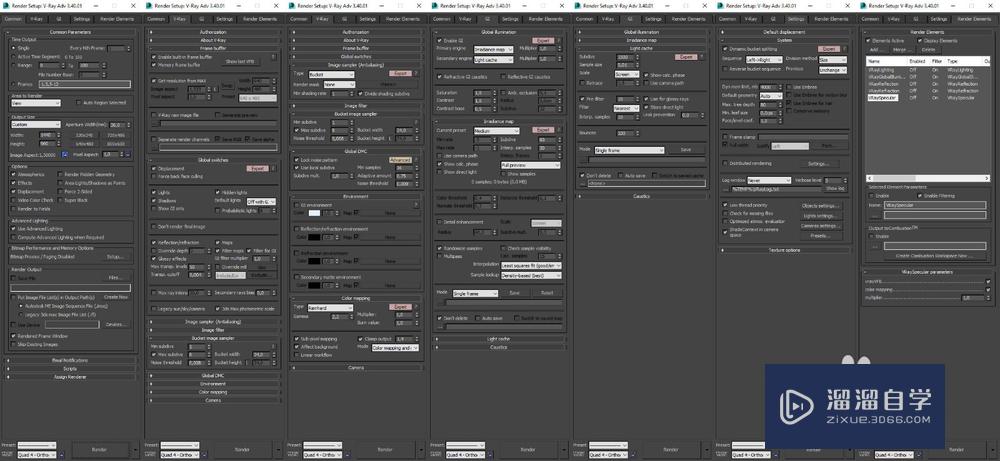Toggle Store direct light checkbox
This screenshot has height=461, width=1000.
pos(646,107)
